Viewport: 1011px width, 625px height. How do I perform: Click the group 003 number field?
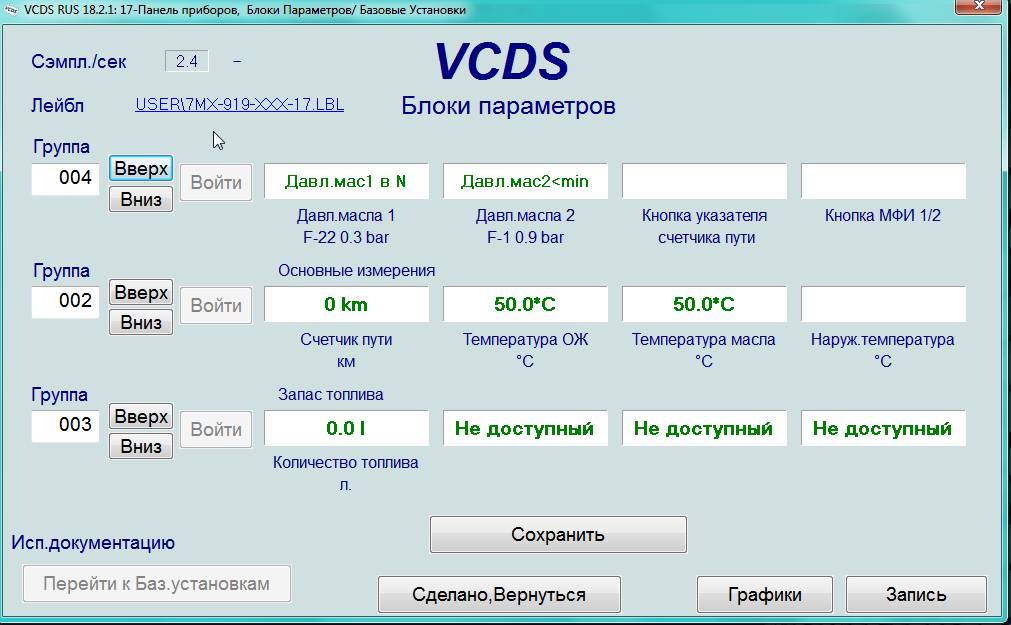[66, 425]
